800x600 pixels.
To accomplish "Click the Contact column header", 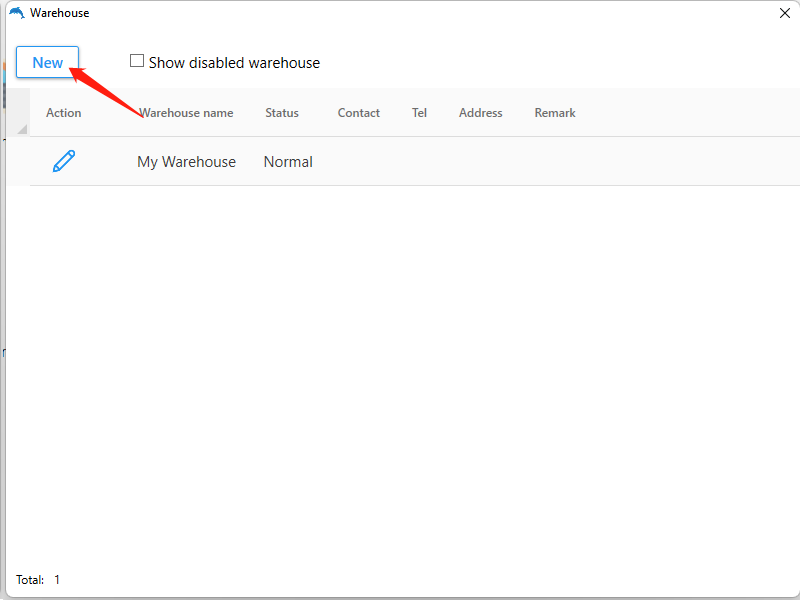I will [x=358, y=113].
